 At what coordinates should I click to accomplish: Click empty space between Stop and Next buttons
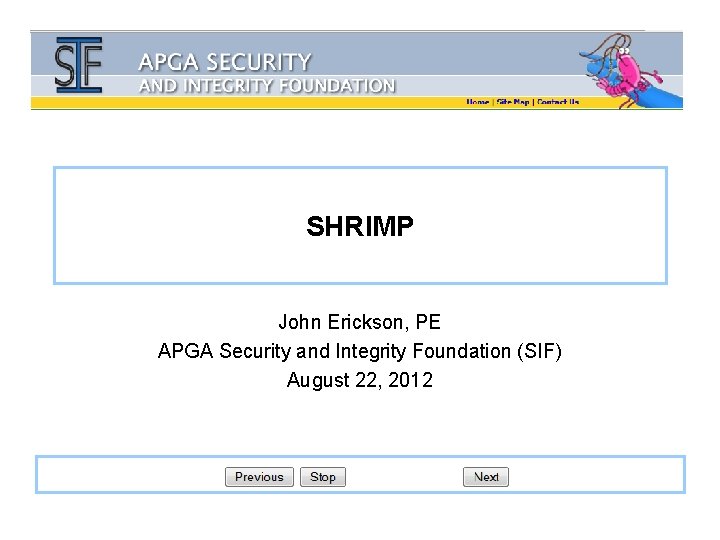404,477
